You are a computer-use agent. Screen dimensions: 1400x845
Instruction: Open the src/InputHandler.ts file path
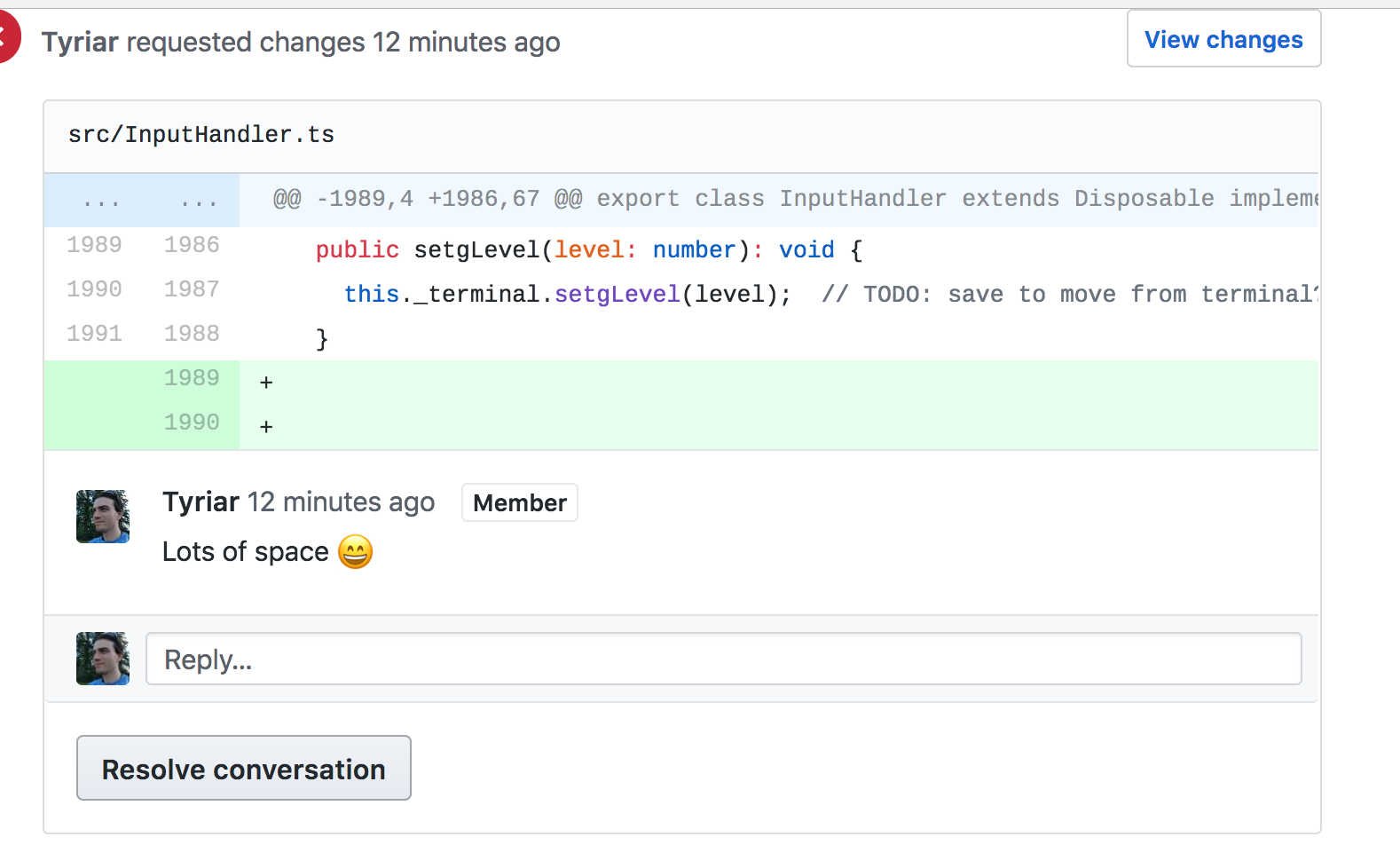click(201, 134)
